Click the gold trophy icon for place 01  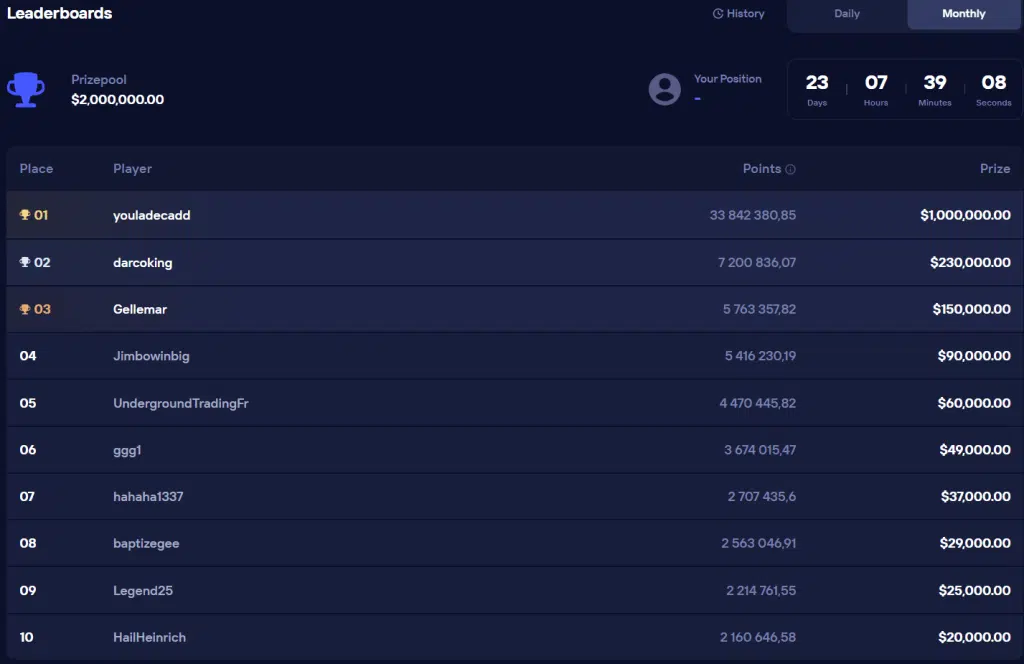(x=25, y=215)
